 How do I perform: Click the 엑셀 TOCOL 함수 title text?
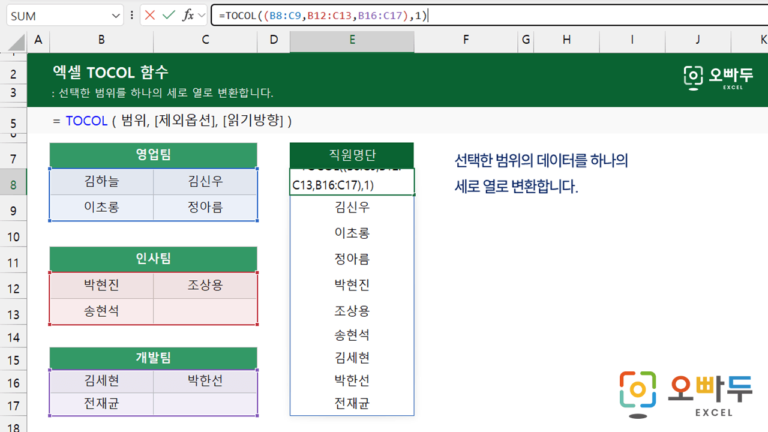(111, 73)
